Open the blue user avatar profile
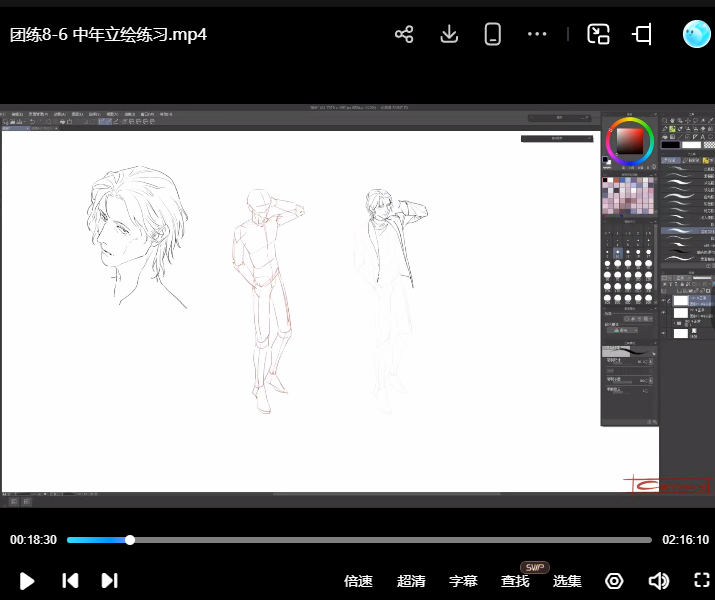 coord(696,35)
